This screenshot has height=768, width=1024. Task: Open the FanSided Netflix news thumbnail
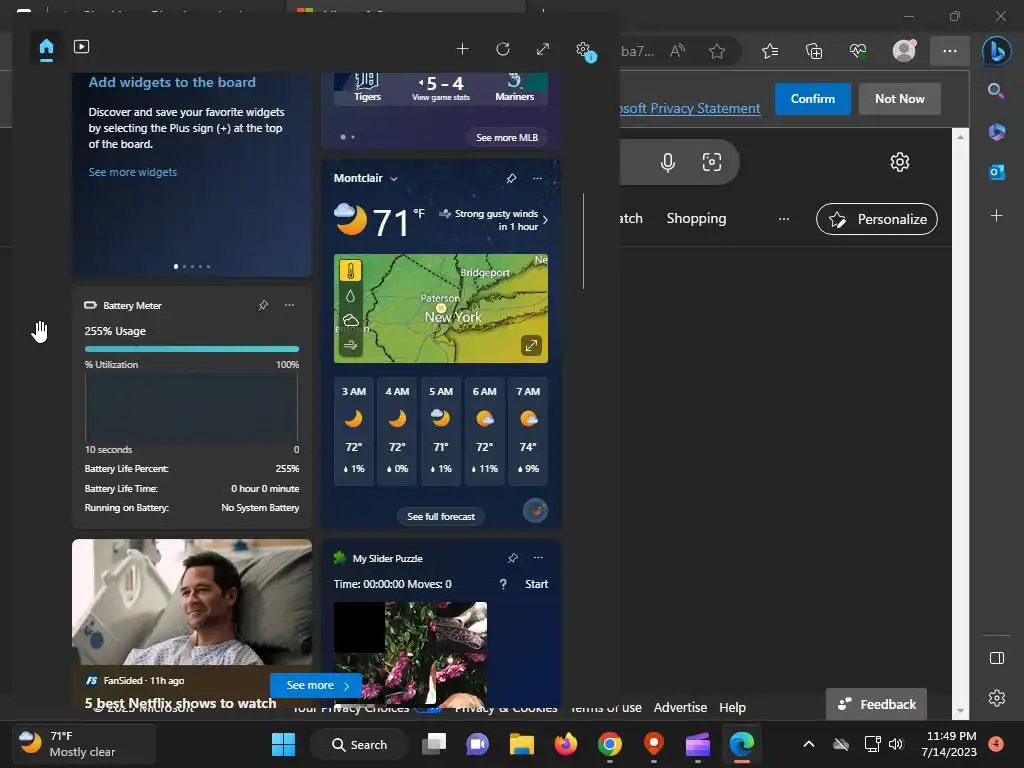192,601
